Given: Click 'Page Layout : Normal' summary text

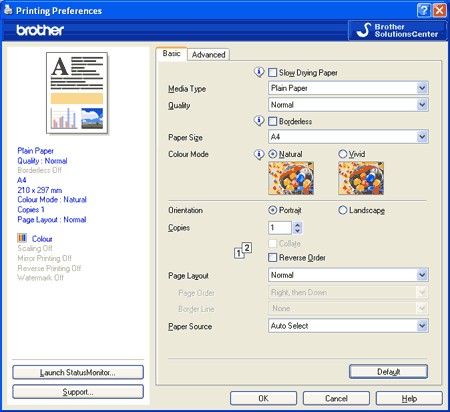Looking at the screenshot, I should (52, 220).
